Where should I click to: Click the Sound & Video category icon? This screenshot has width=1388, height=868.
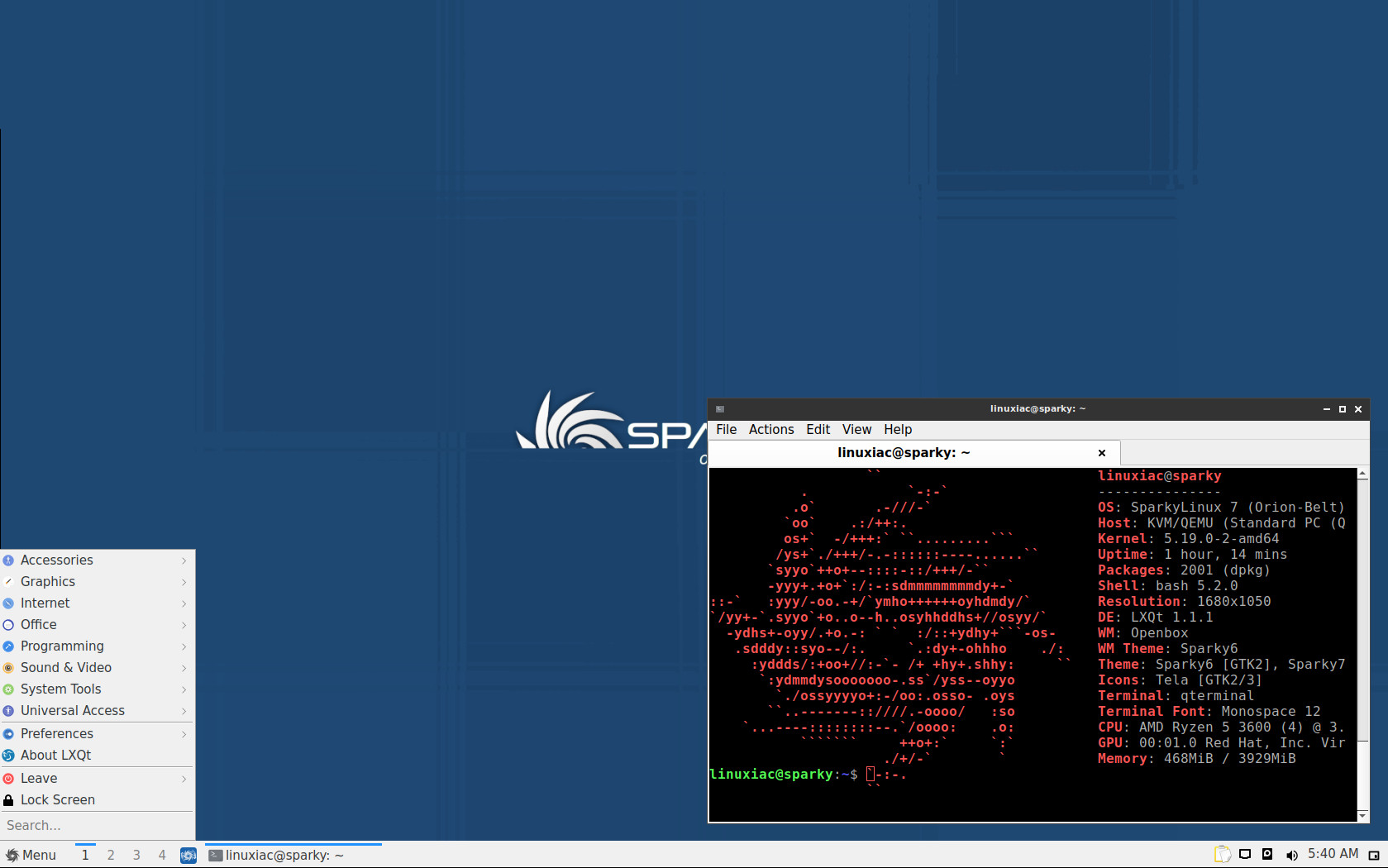[x=8, y=668]
